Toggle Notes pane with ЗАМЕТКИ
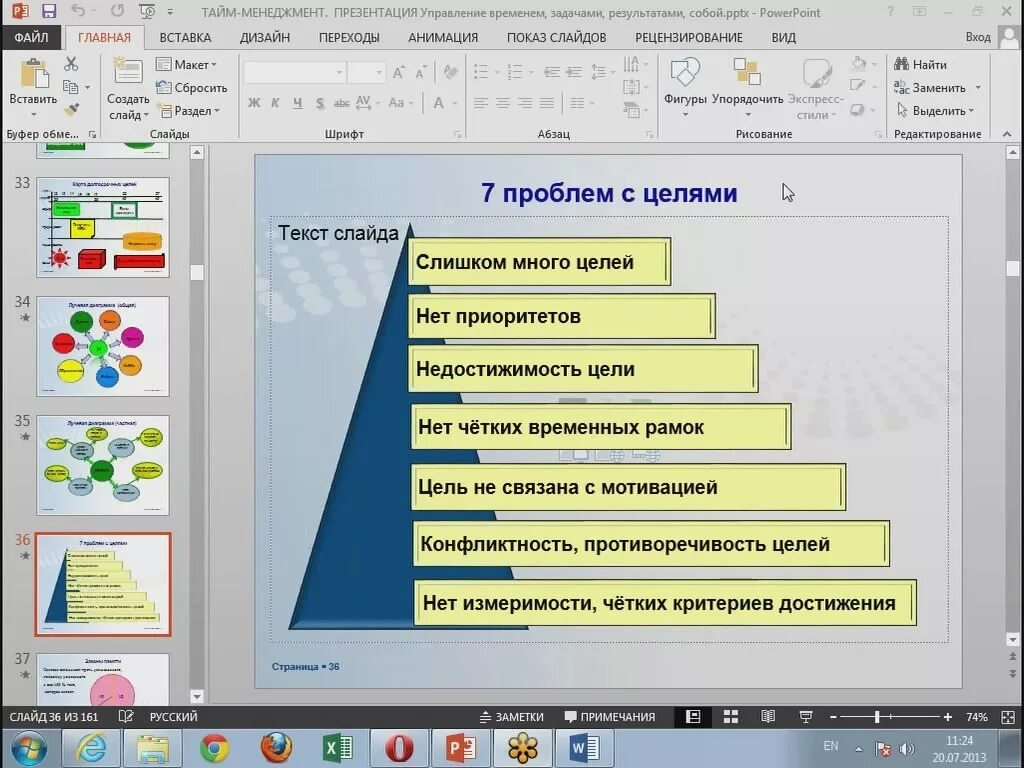Screen dimensions: 1024x768 pyautogui.click(x=512, y=716)
